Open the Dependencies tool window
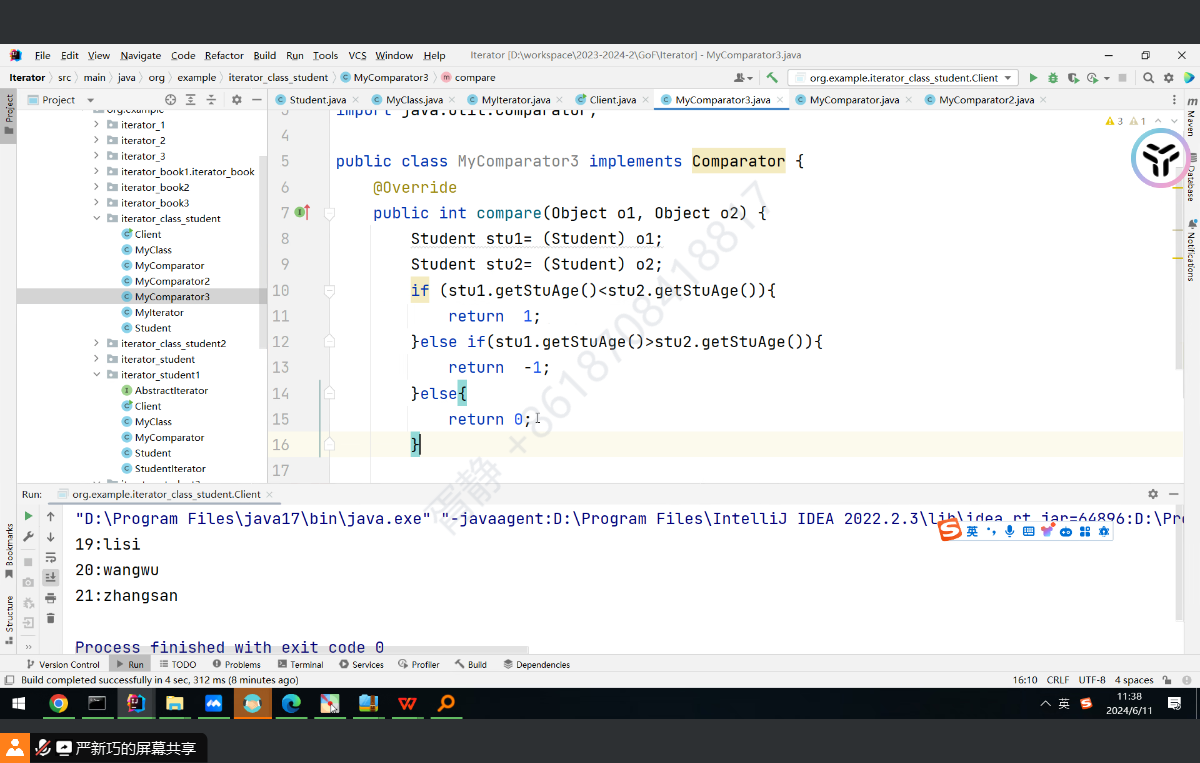The image size is (1200, 763). (536, 664)
